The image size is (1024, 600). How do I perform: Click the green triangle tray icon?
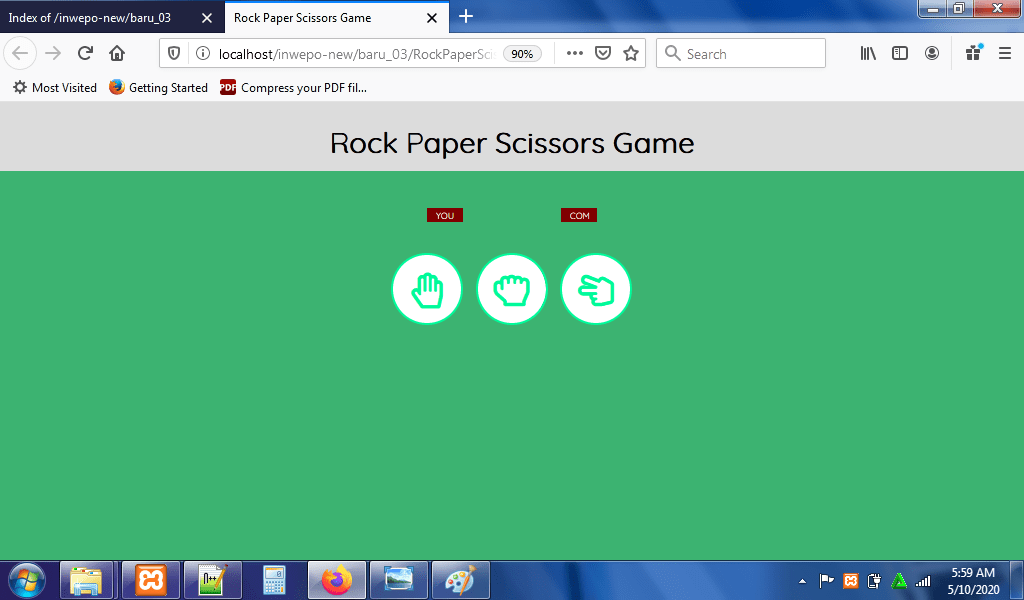(899, 580)
